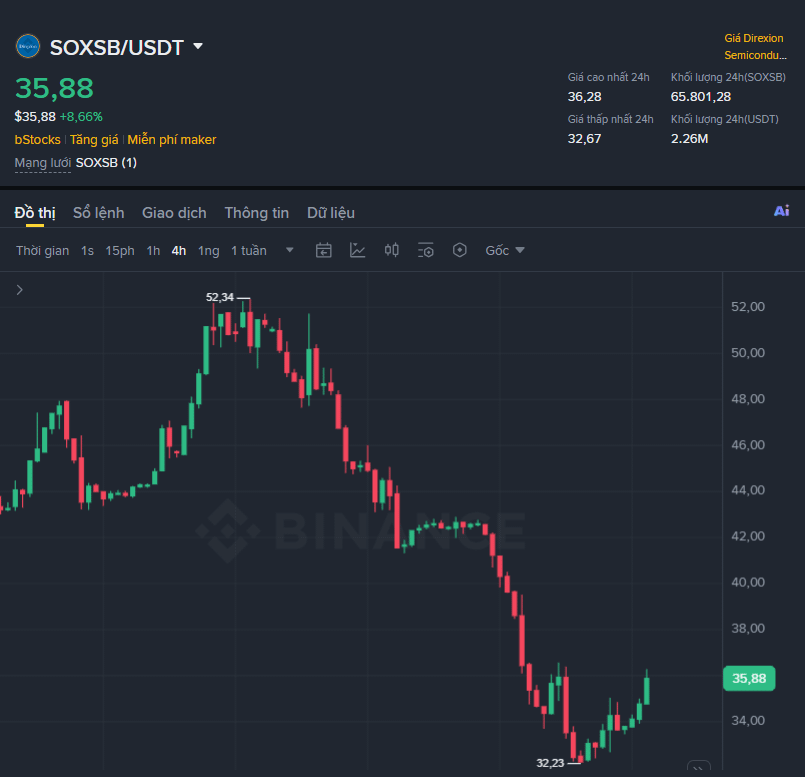Switch chart to 15ph interval
Viewport: 805px width, 777px height.
[120, 251]
